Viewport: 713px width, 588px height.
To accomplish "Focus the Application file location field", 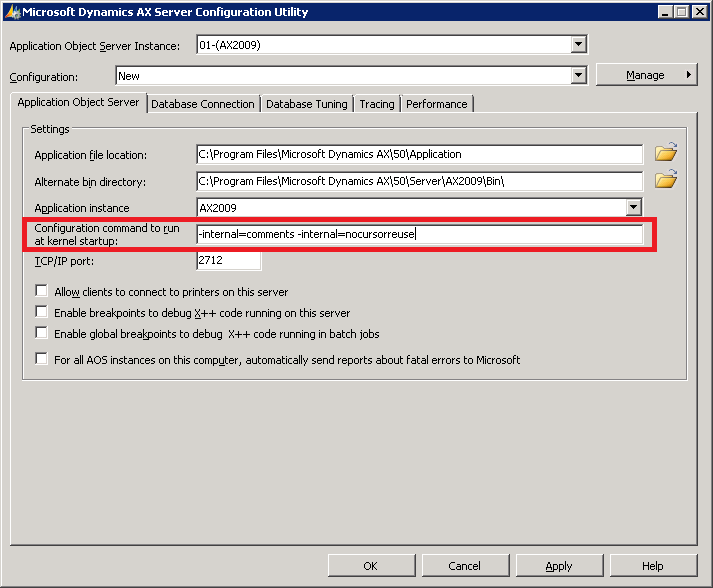I will pyautogui.click(x=420, y=154).
